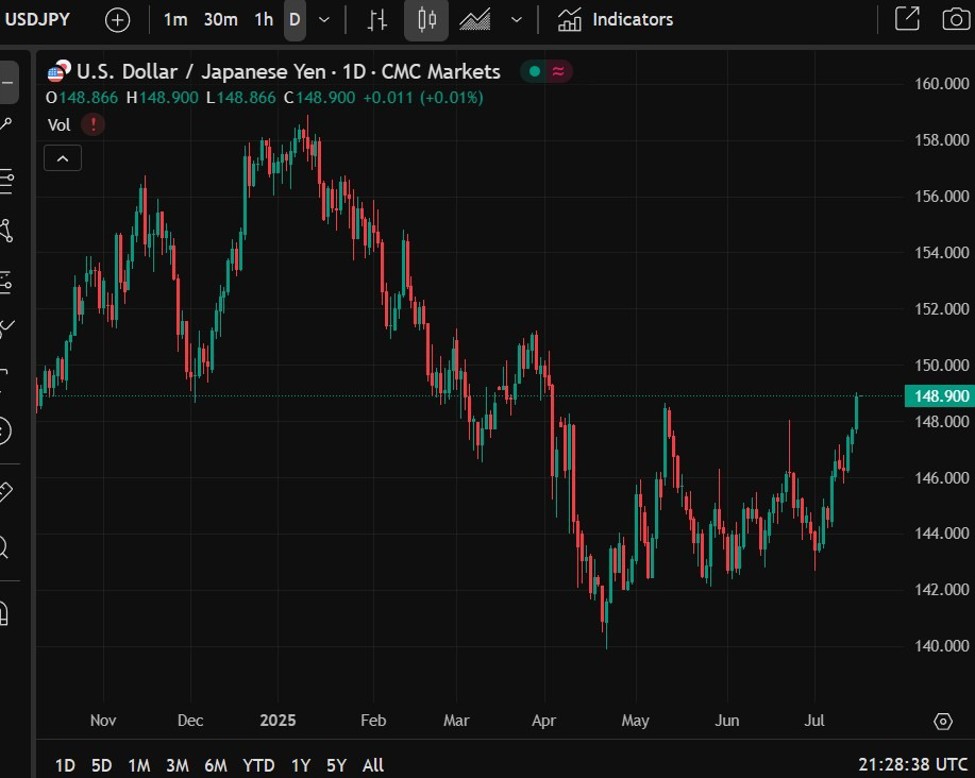
Task: Toggle the D daily timeframe button
Action: [295, 20]
